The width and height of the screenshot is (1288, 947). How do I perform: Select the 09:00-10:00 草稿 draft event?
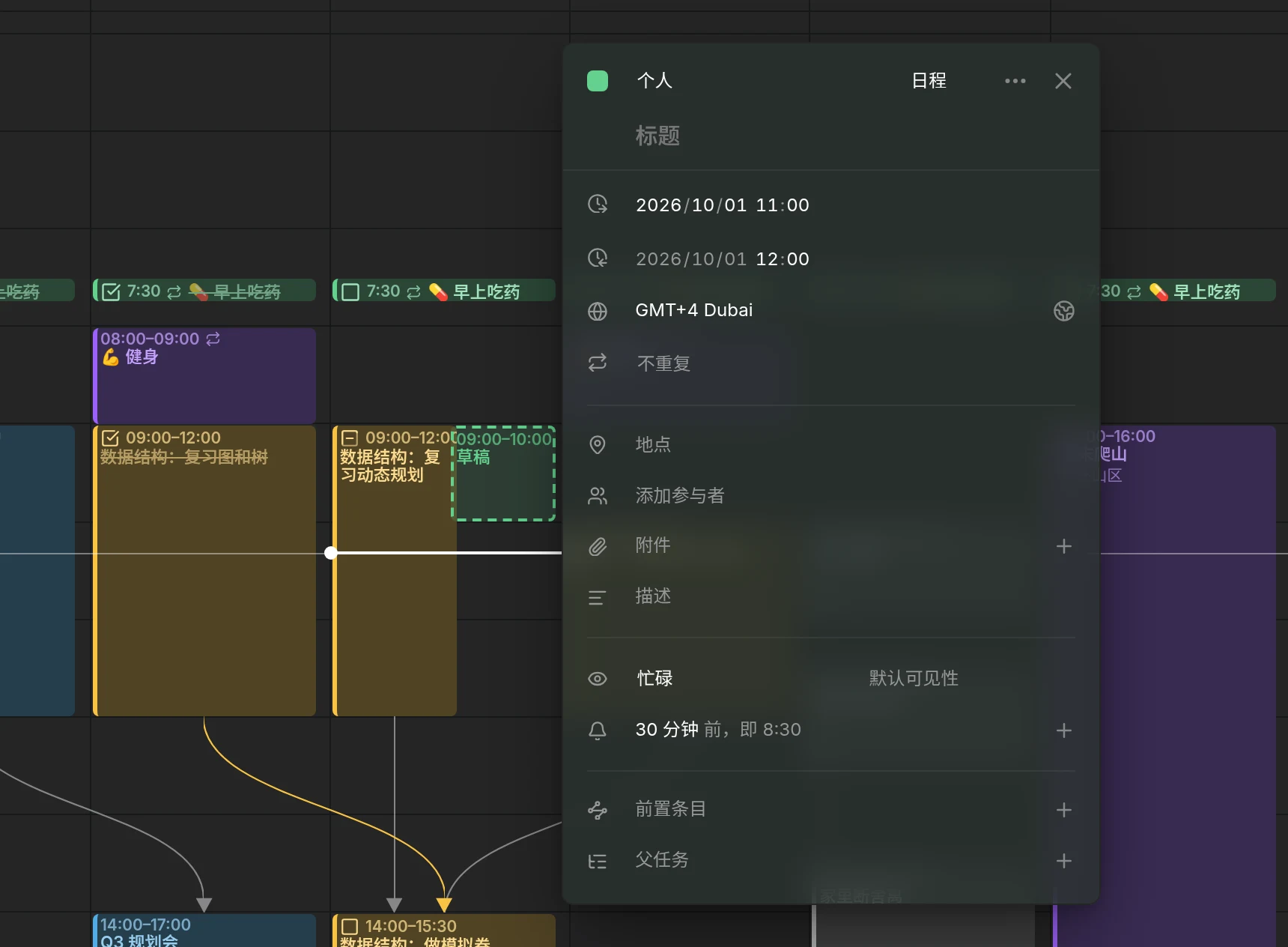pyautogui.click(x=503, y=473)
